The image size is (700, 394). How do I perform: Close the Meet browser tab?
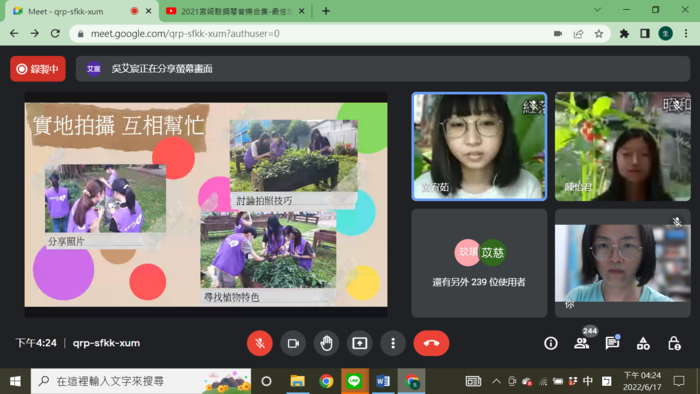149,11
